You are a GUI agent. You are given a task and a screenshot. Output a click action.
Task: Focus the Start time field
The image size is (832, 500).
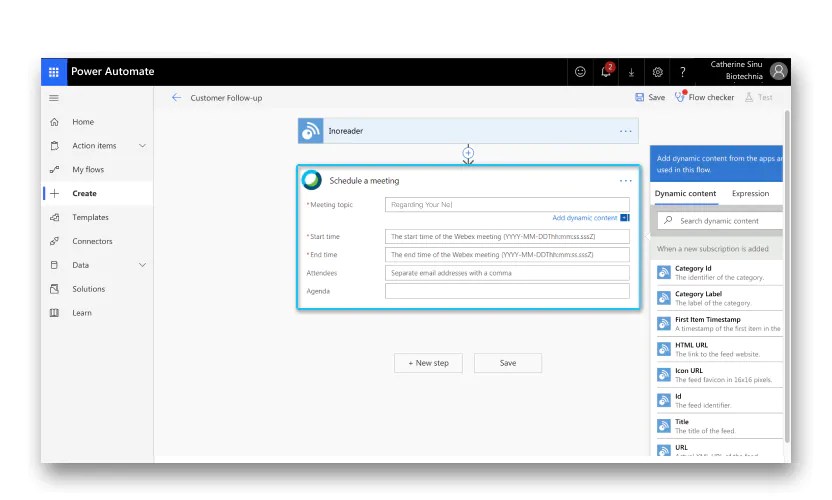click(507, 236)
